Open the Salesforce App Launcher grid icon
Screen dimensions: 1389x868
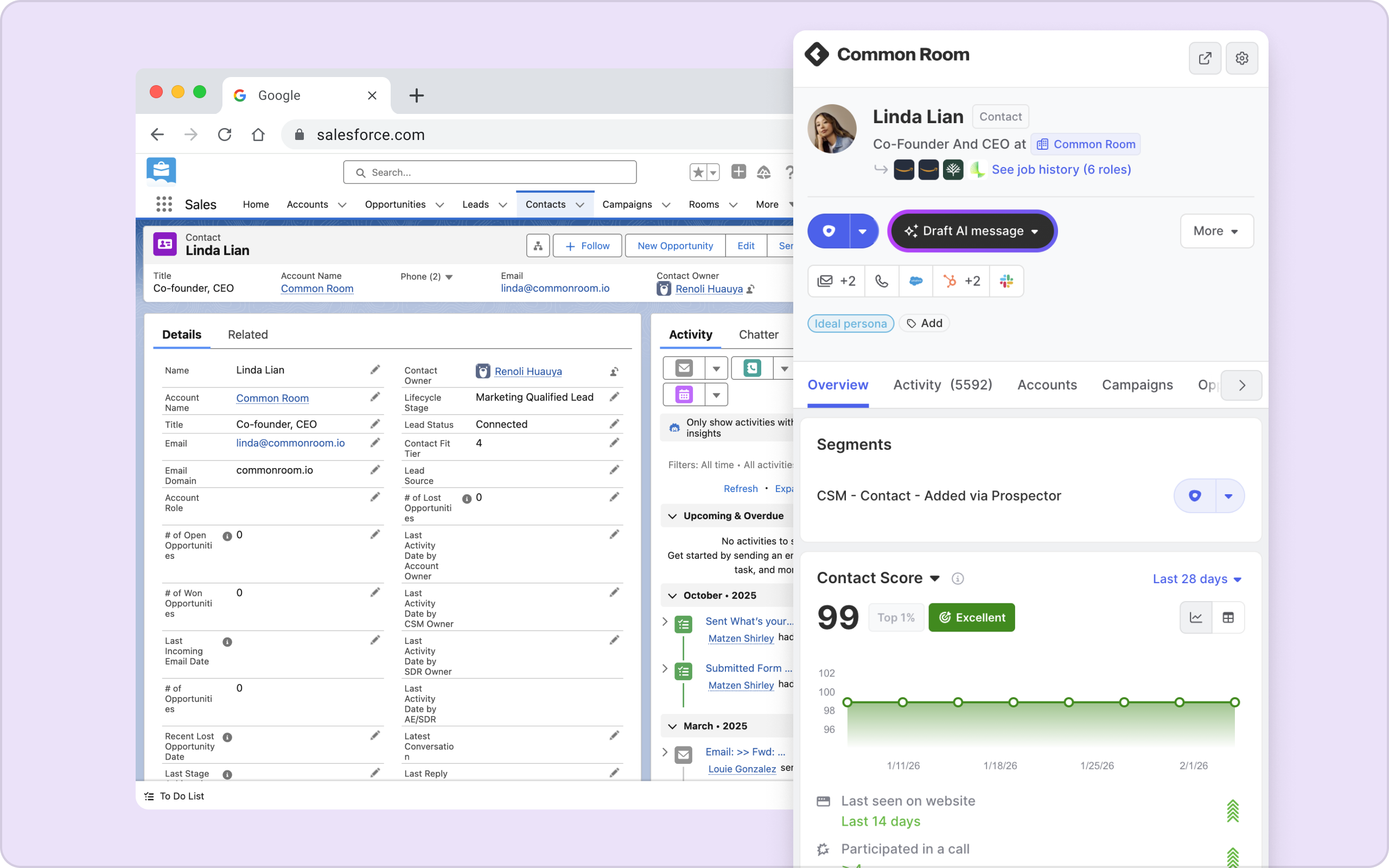click(x=164, y=205)
